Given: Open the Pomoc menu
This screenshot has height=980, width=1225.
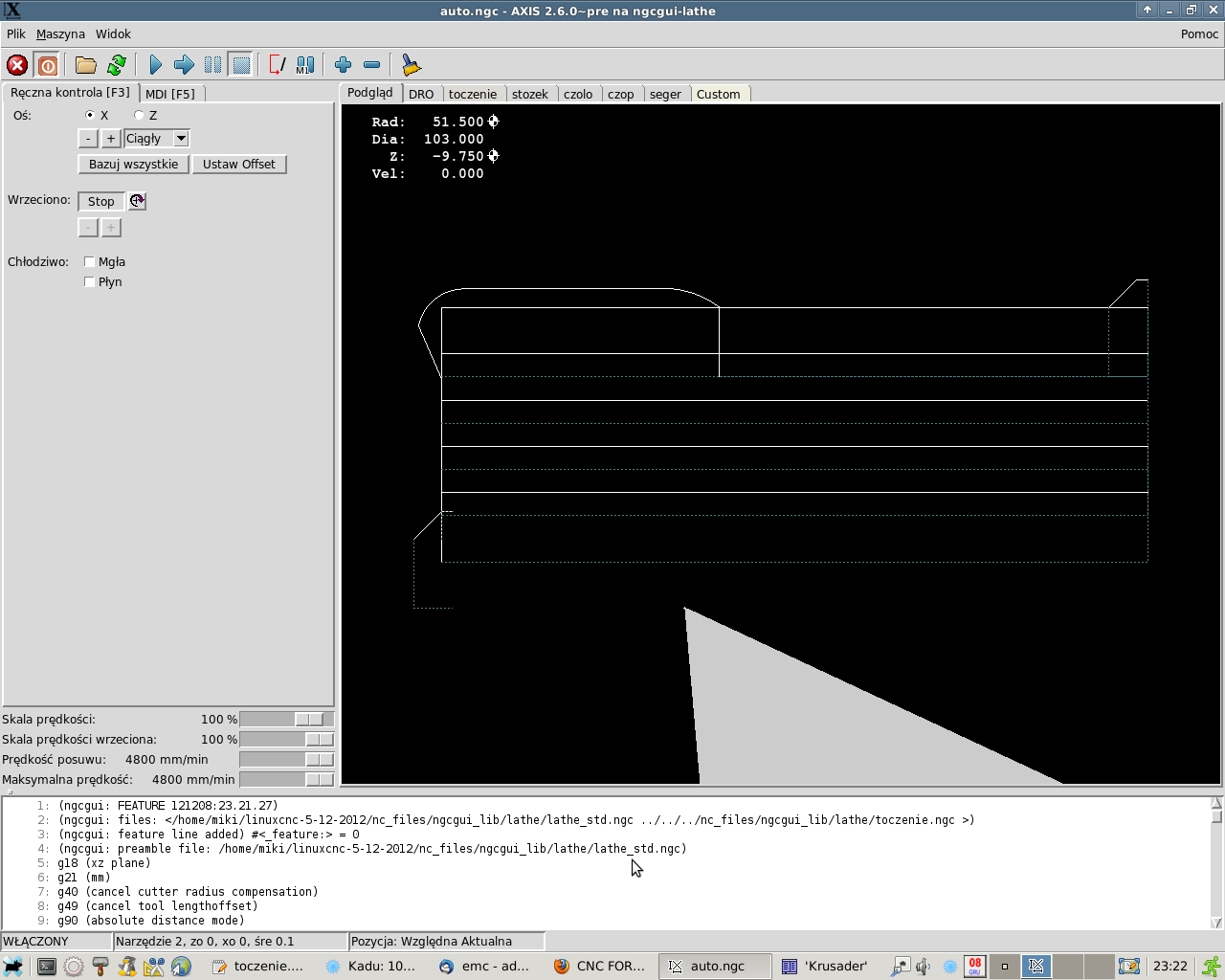Looking at the screenshot, I should click(x=1199, y=33).
